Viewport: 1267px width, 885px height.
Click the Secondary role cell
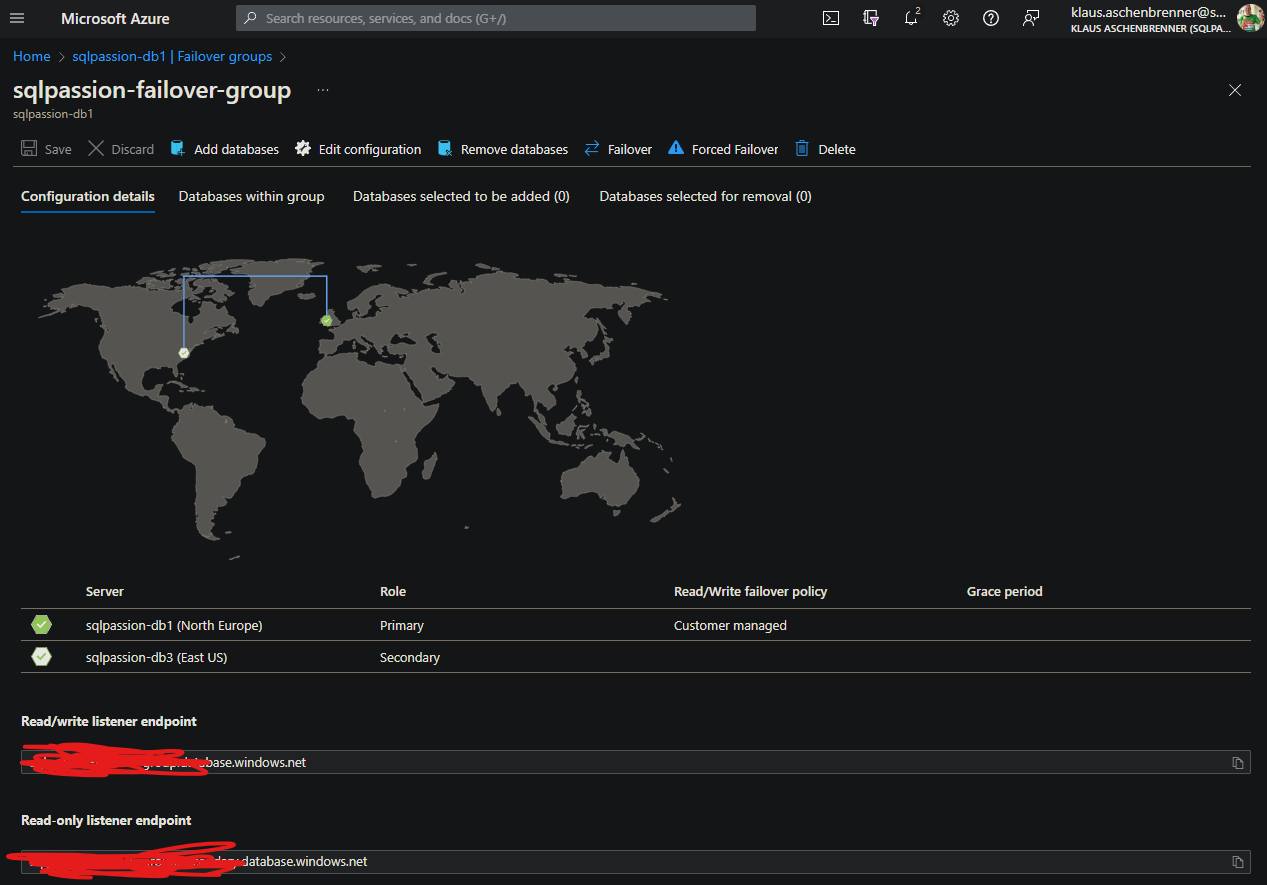(x=410, y=657)
